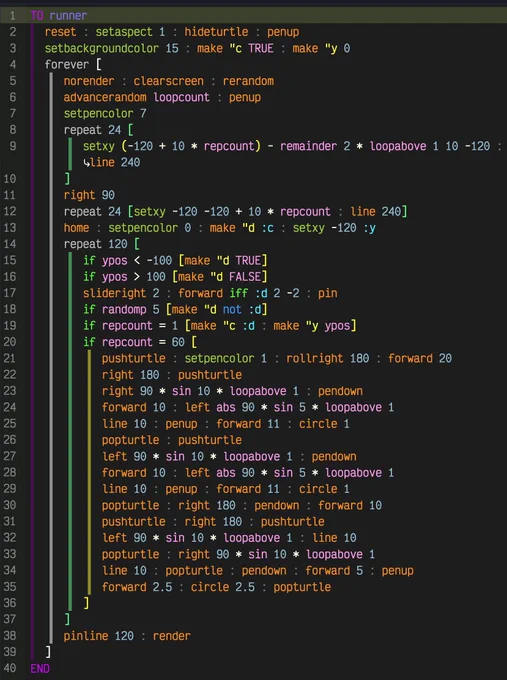Click the line-wrap arrow before 'line 240'

click(86, 163)
